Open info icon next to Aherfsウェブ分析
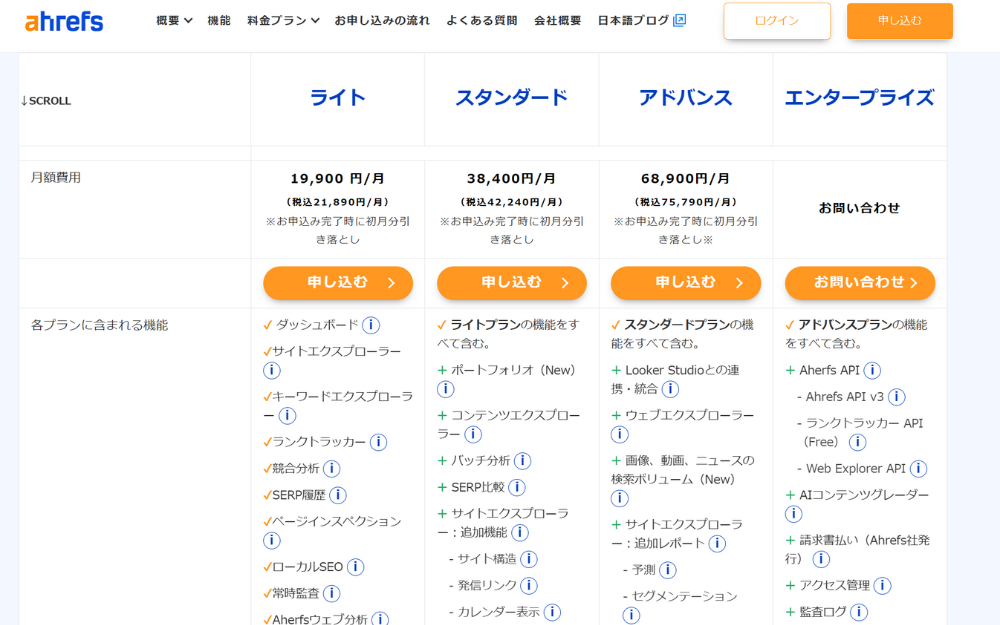 coord(380,619)
